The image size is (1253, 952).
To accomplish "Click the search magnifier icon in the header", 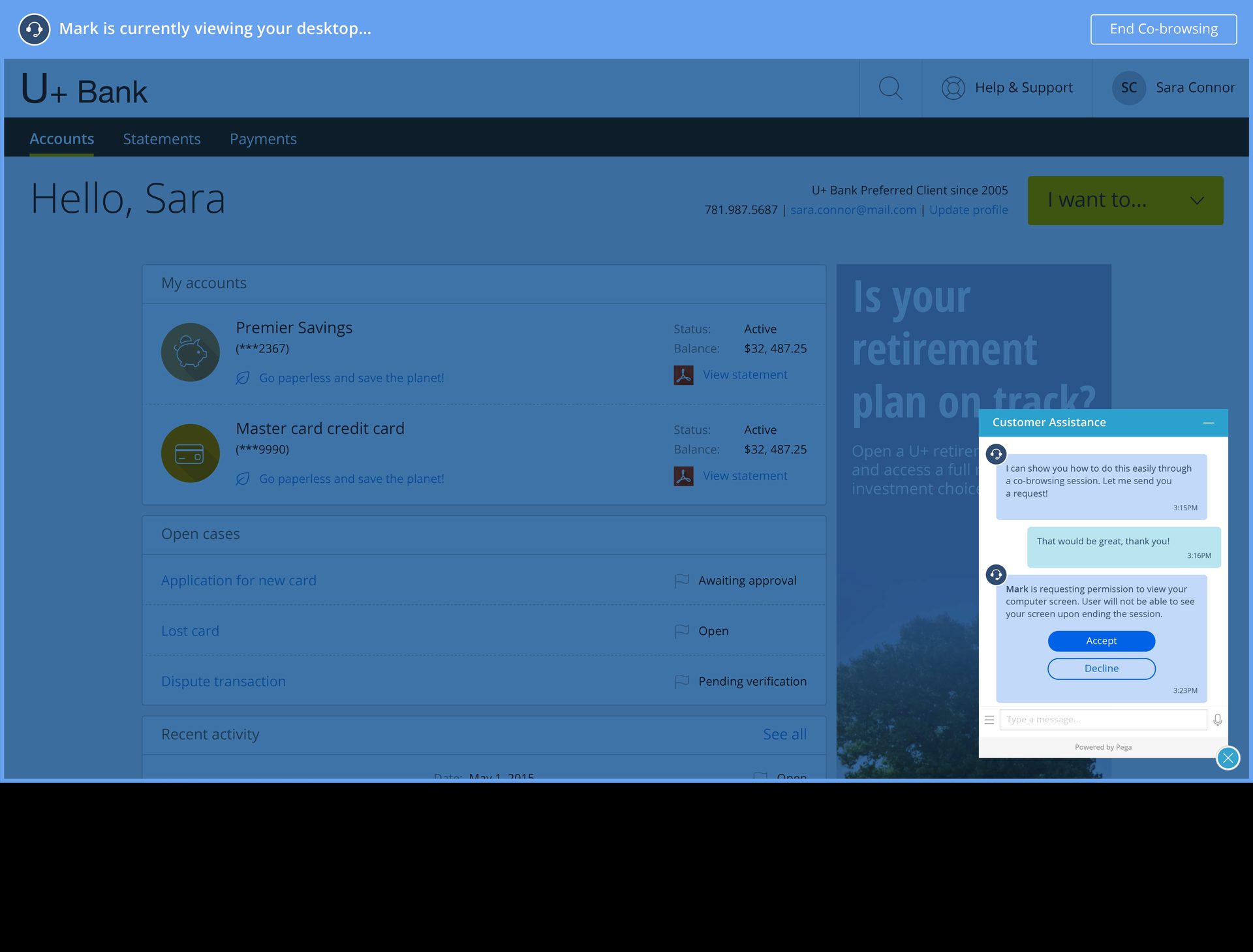I will pos(890,88).
